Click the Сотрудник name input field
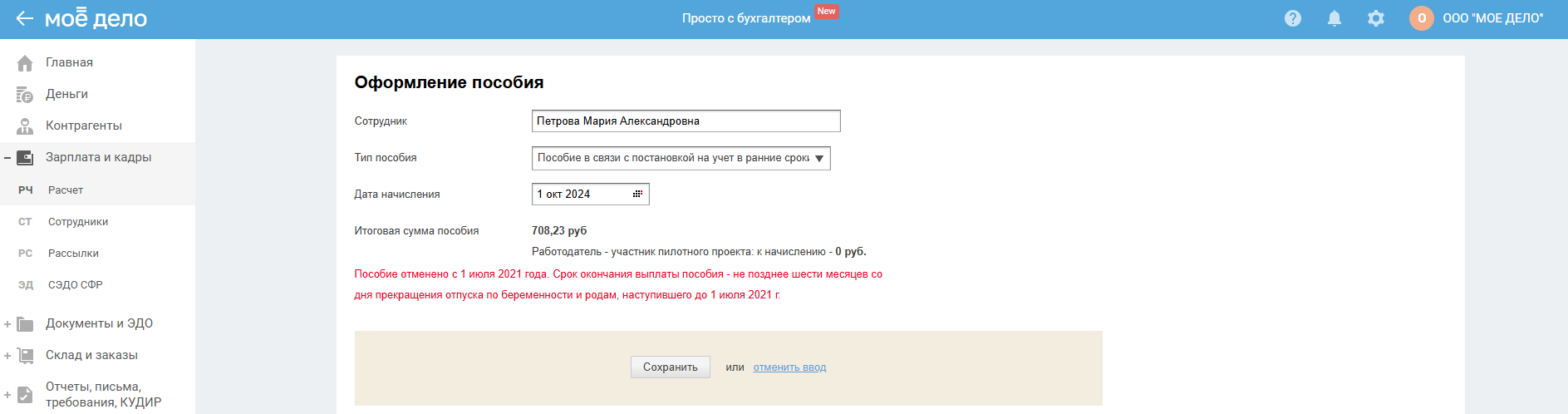The height and width of the screenshot is (414, 1568). [x=686, y=121]
